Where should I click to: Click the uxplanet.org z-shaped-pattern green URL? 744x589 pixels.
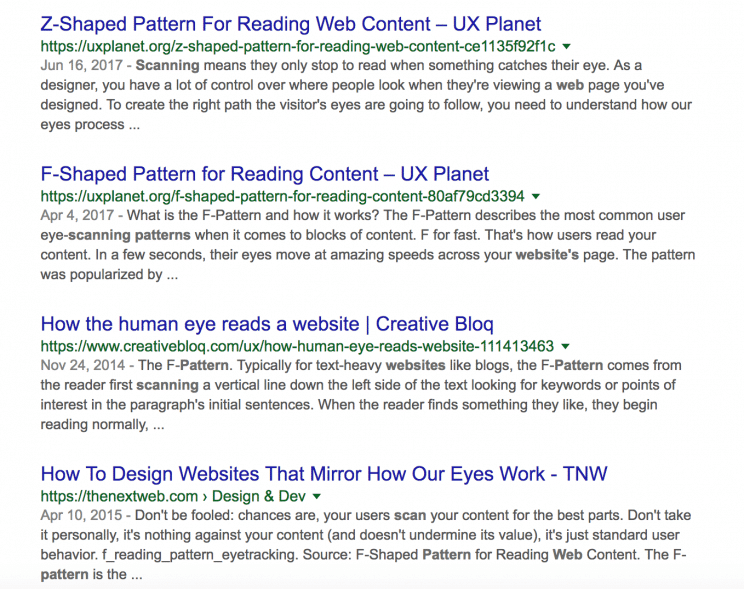(298, 47)
